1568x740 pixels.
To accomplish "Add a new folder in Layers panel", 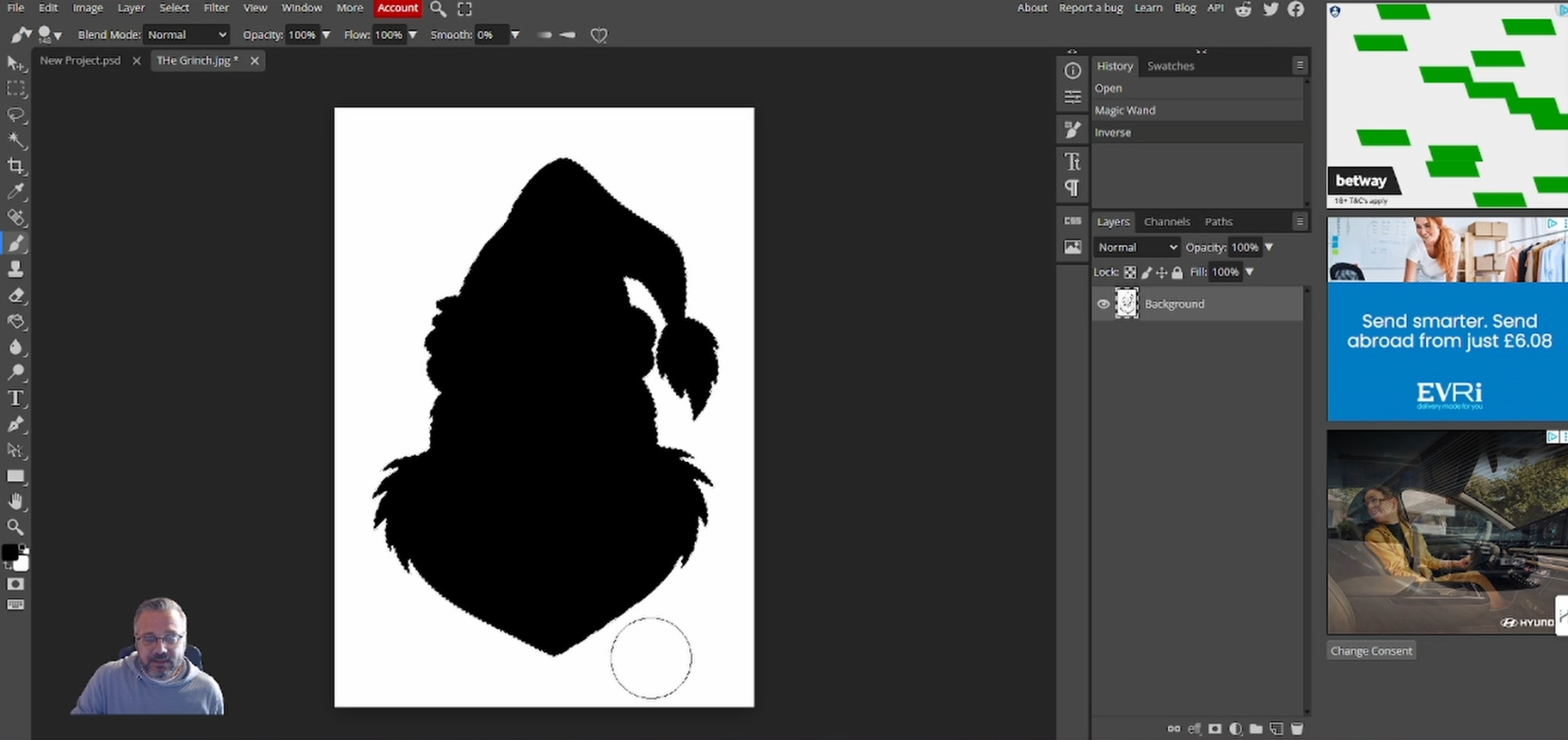I will (x=1256, y=729).
